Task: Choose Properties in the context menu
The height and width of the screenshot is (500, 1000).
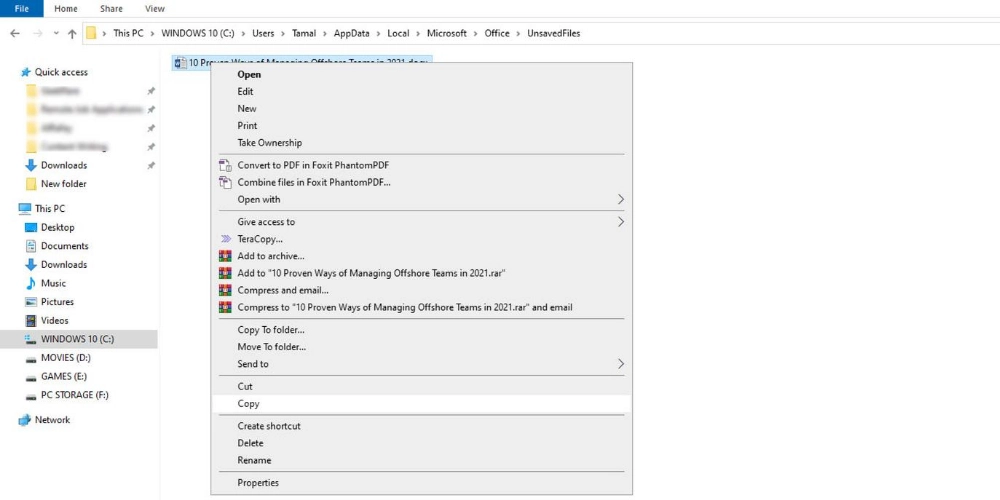Action: pyautogui.click(x=258, y=483)
